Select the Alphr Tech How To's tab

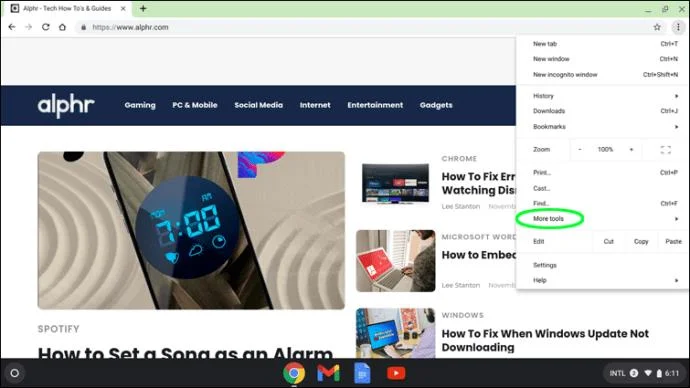67,8
